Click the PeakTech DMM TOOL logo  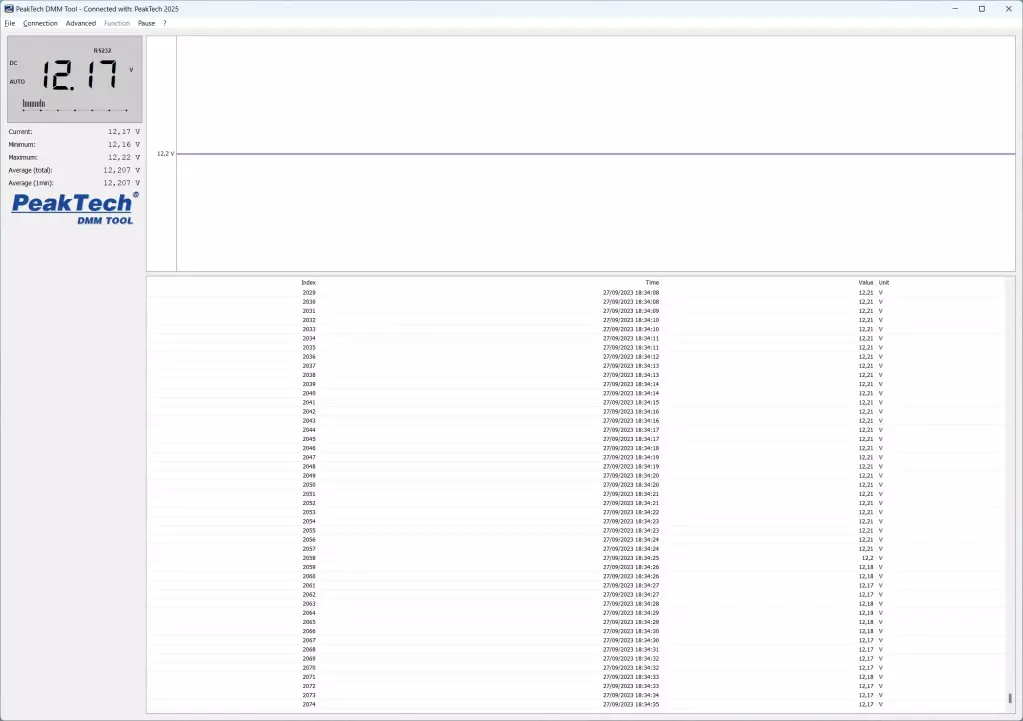click(74, 208)
